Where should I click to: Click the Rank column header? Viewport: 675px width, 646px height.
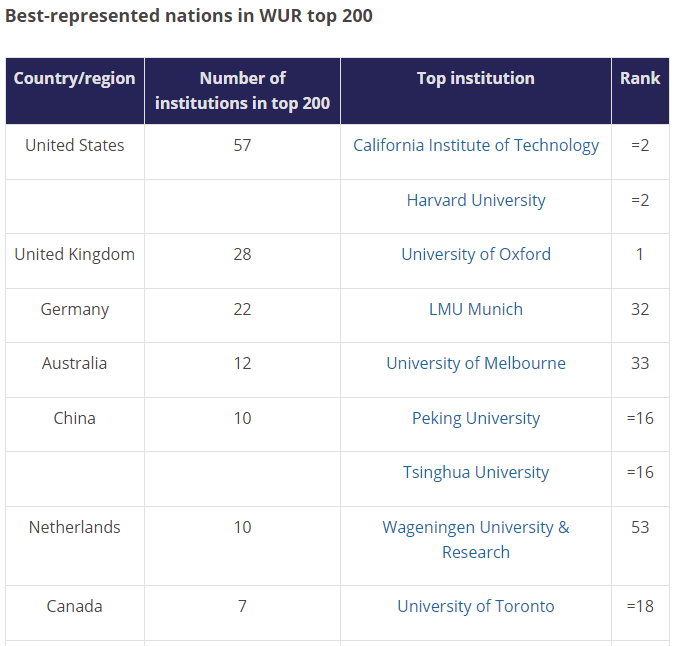pyautogui.click(x=640, y=91)
